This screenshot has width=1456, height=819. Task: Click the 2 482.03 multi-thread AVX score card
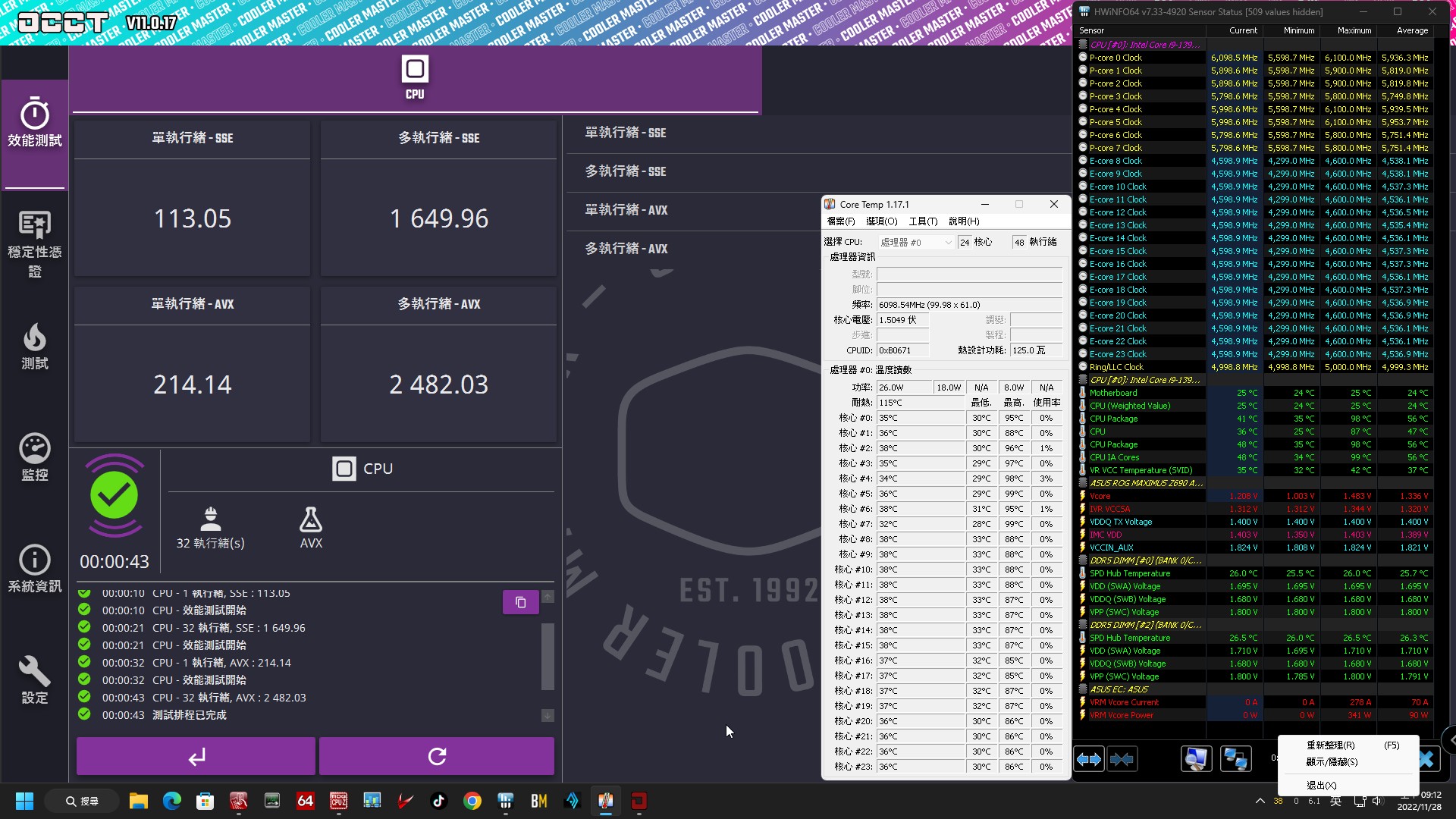click(x=438, y=365)
